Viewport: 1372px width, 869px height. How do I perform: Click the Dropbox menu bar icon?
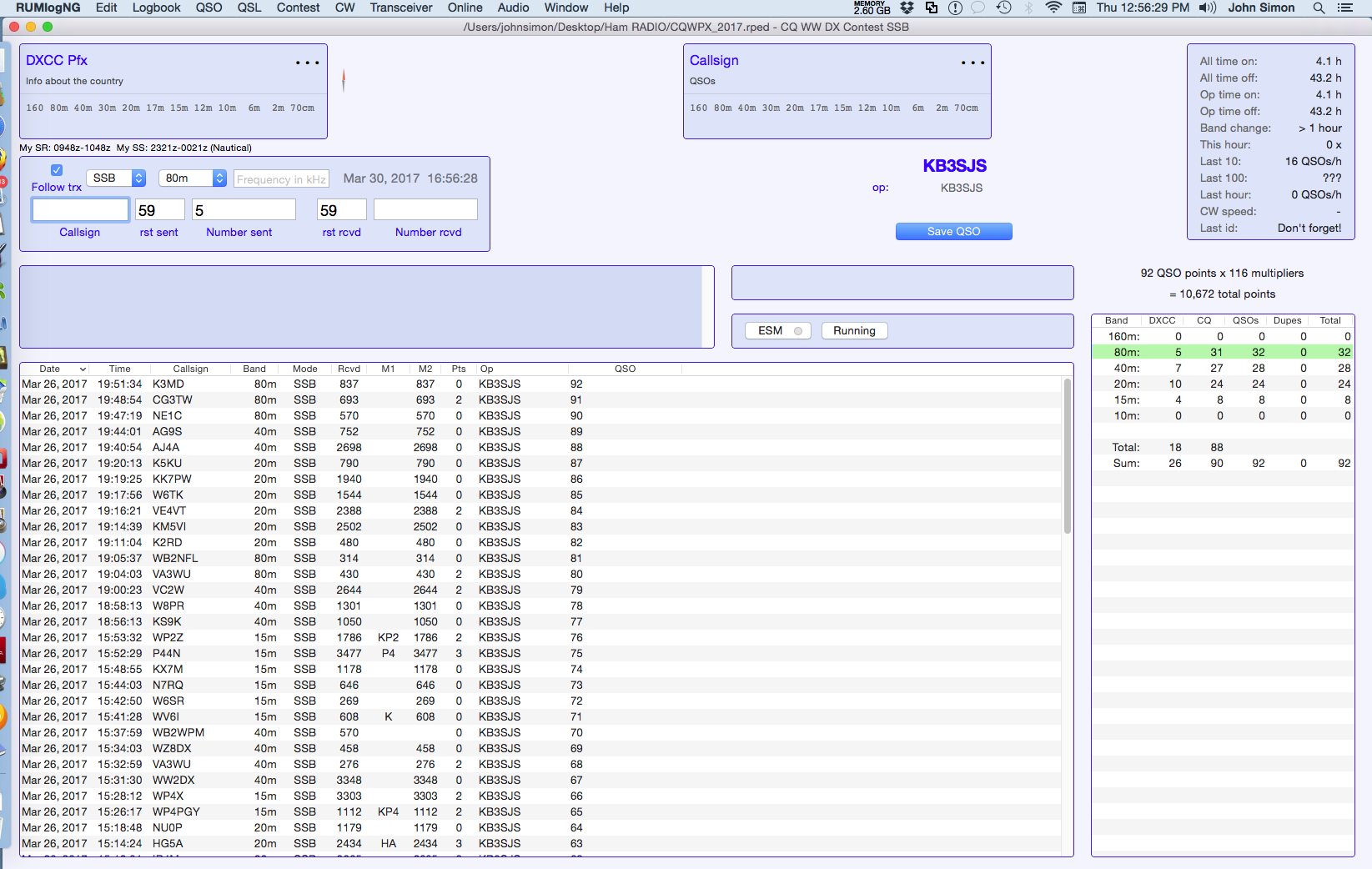tap(907, 8)
